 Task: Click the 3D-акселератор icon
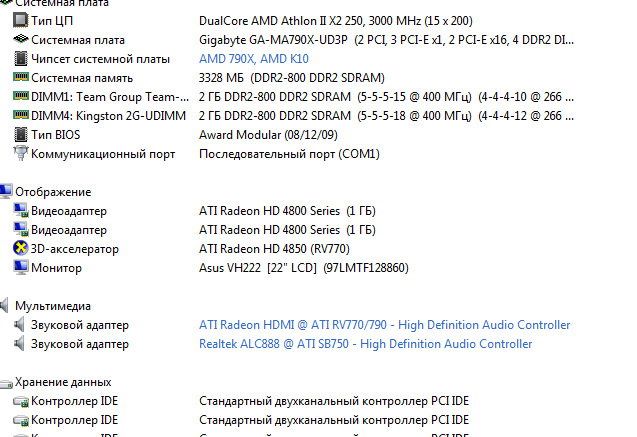pyautogui.click(x=20, y=248)
